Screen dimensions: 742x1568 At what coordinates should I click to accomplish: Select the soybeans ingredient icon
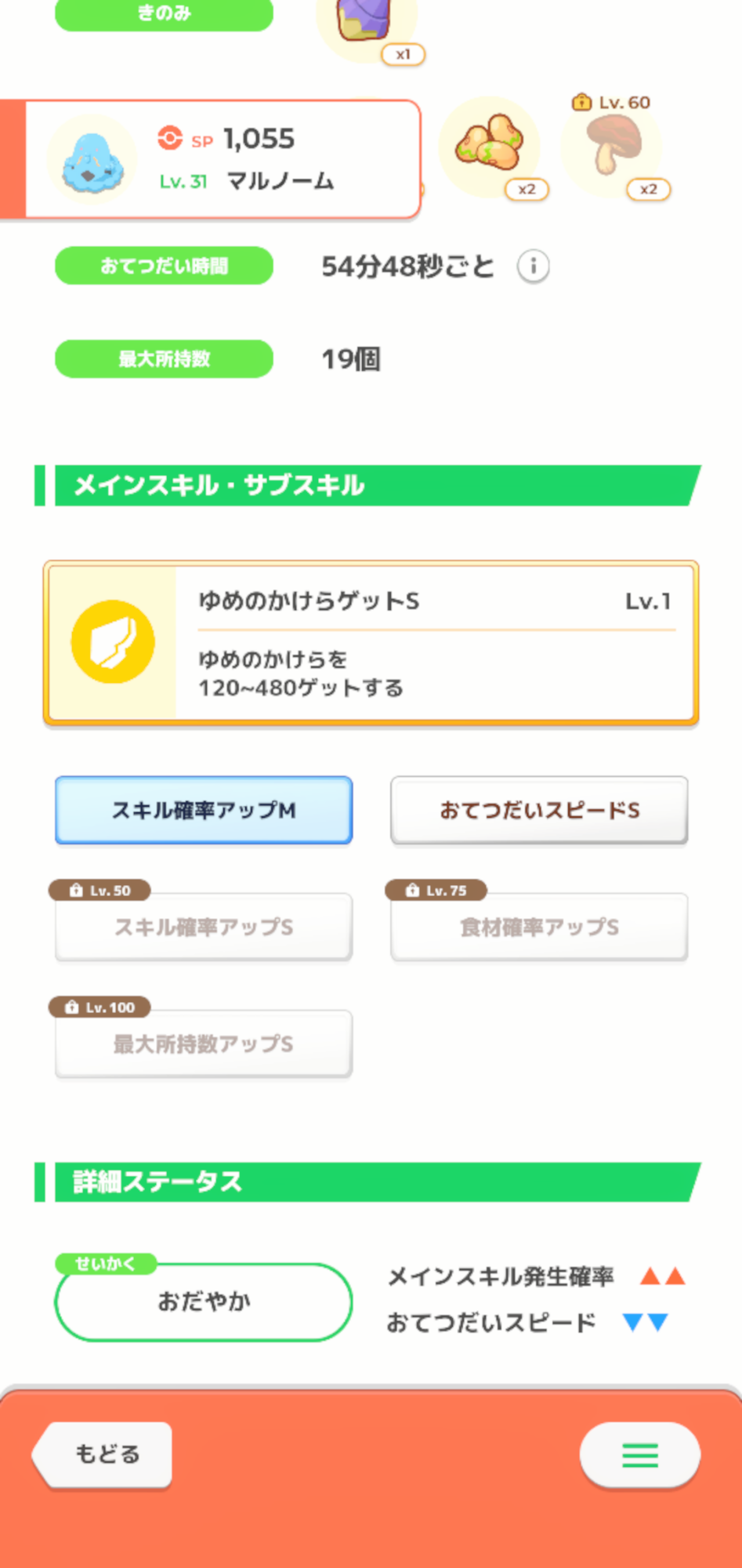pyautogui.click(x=490, y=146)
